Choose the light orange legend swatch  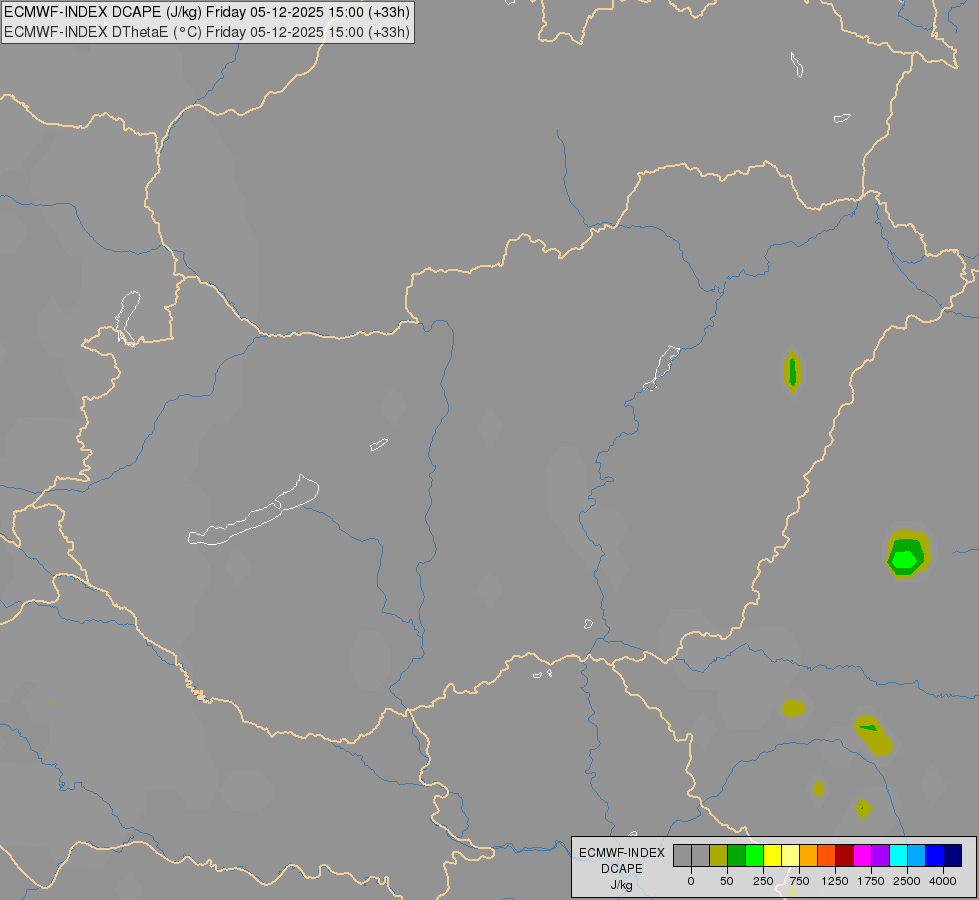point(809,856)
